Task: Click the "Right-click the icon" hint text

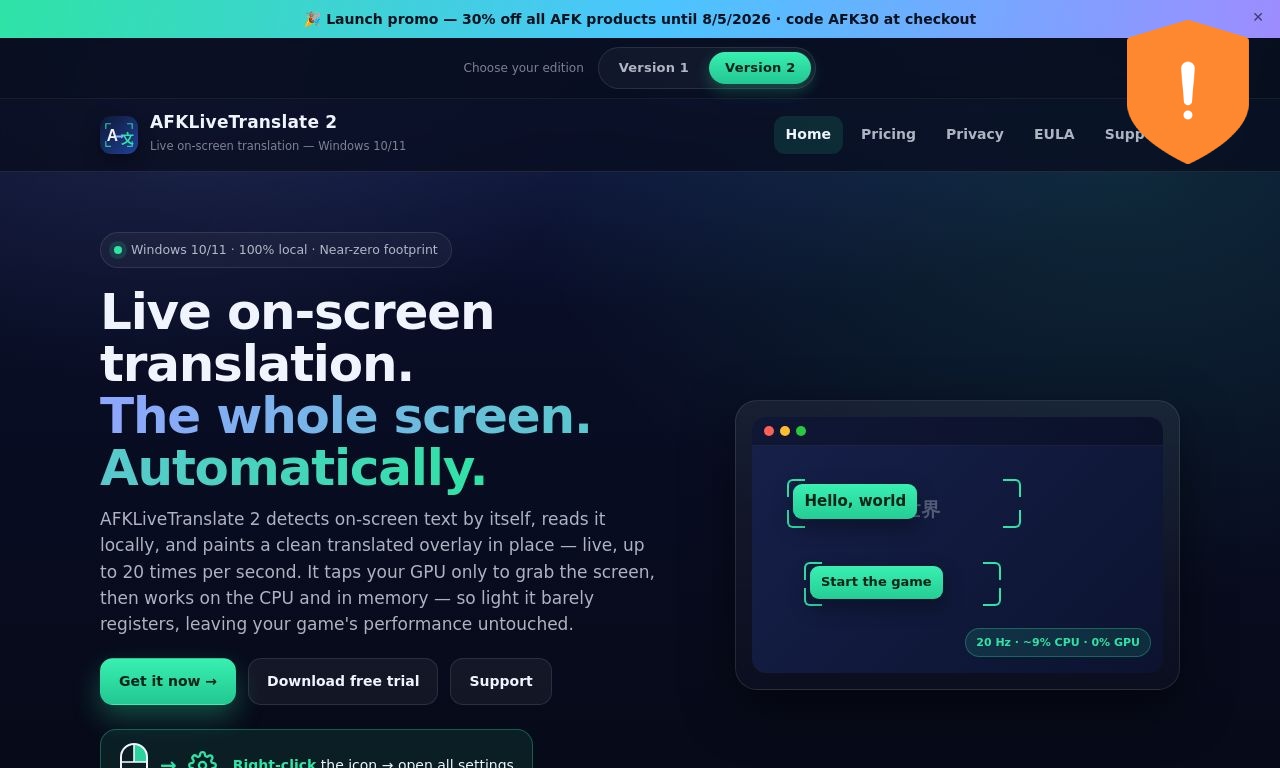Action: click(373, 765)
